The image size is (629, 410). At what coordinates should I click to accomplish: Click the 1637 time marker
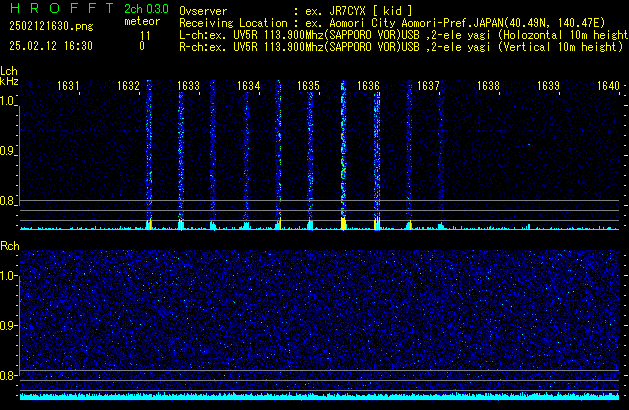428,86
